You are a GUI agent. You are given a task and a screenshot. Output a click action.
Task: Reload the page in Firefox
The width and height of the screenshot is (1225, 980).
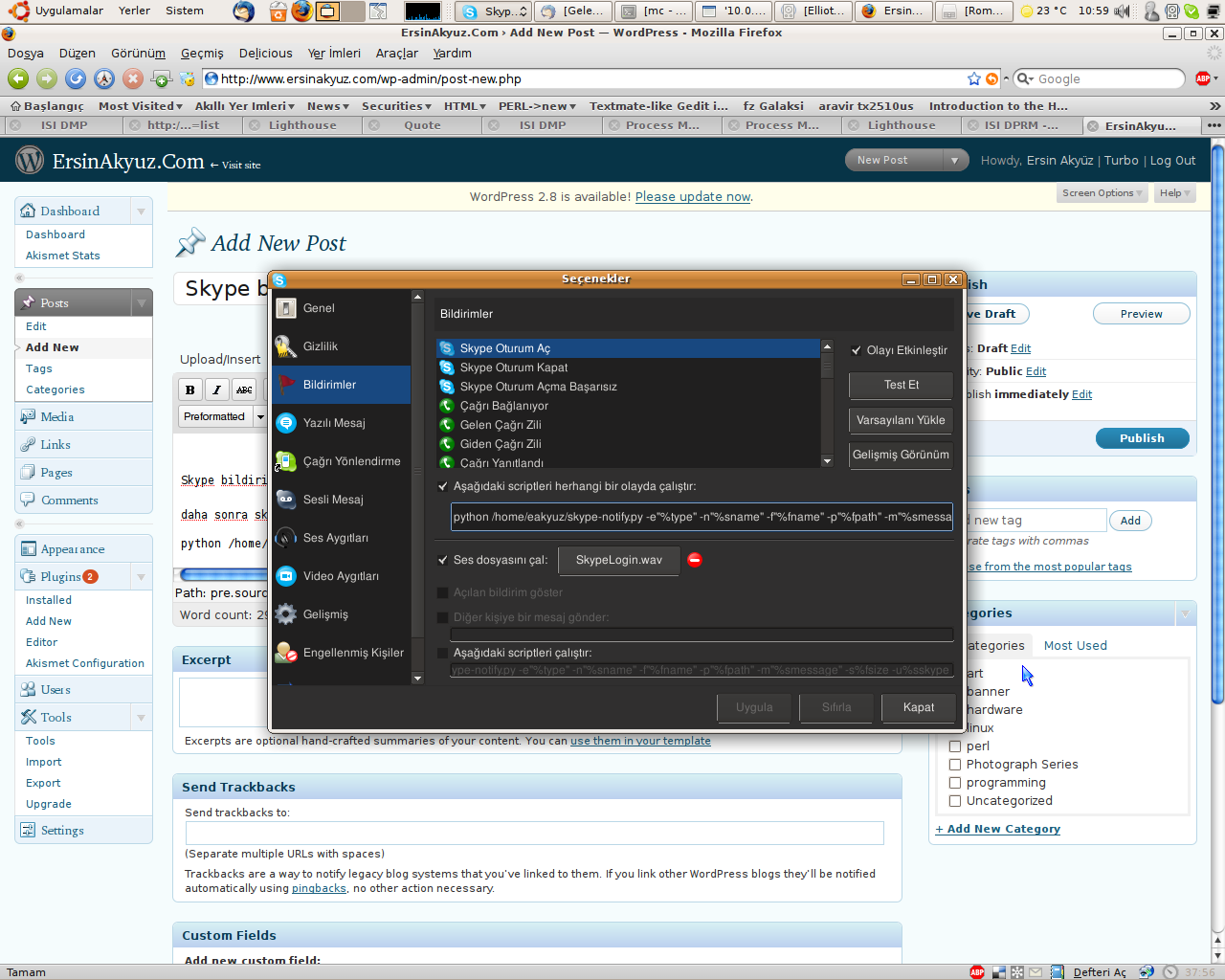point(76,78)
